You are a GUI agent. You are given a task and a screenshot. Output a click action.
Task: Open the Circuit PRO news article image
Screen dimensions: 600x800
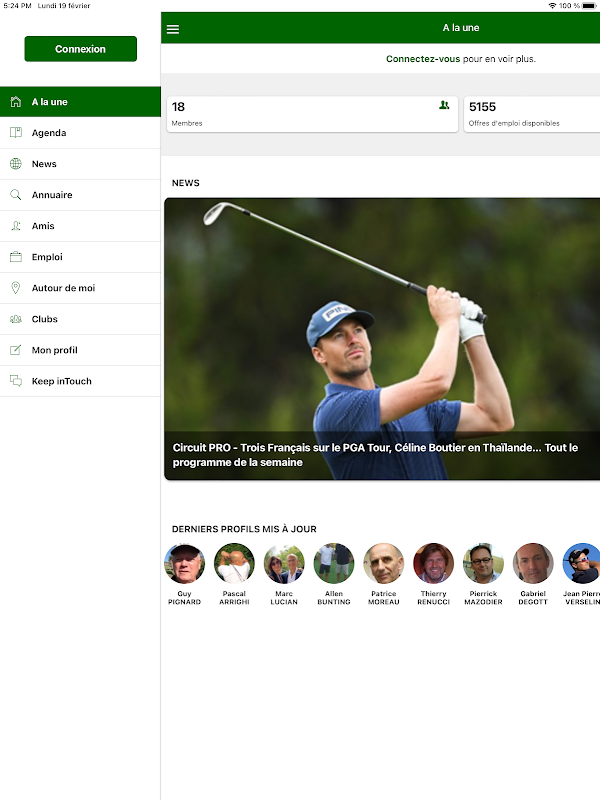[x=382, y=339]
